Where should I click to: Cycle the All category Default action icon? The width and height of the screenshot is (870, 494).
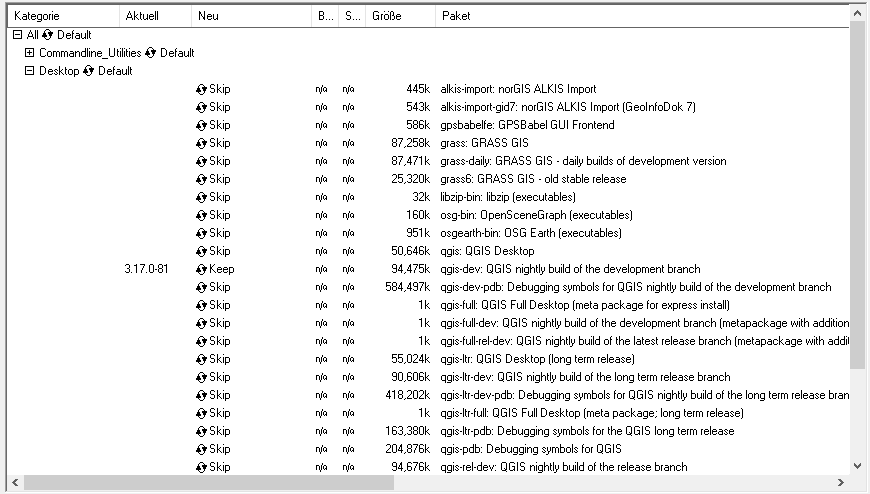click(48, 35)
